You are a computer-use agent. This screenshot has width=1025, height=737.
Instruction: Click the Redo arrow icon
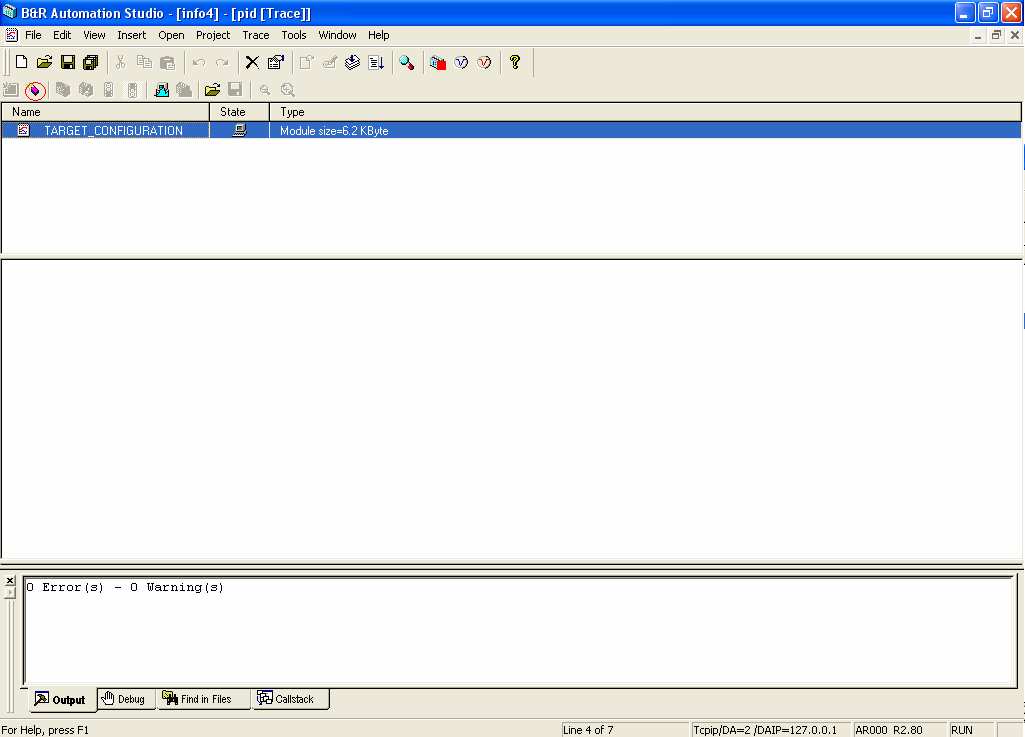point(222,62)
